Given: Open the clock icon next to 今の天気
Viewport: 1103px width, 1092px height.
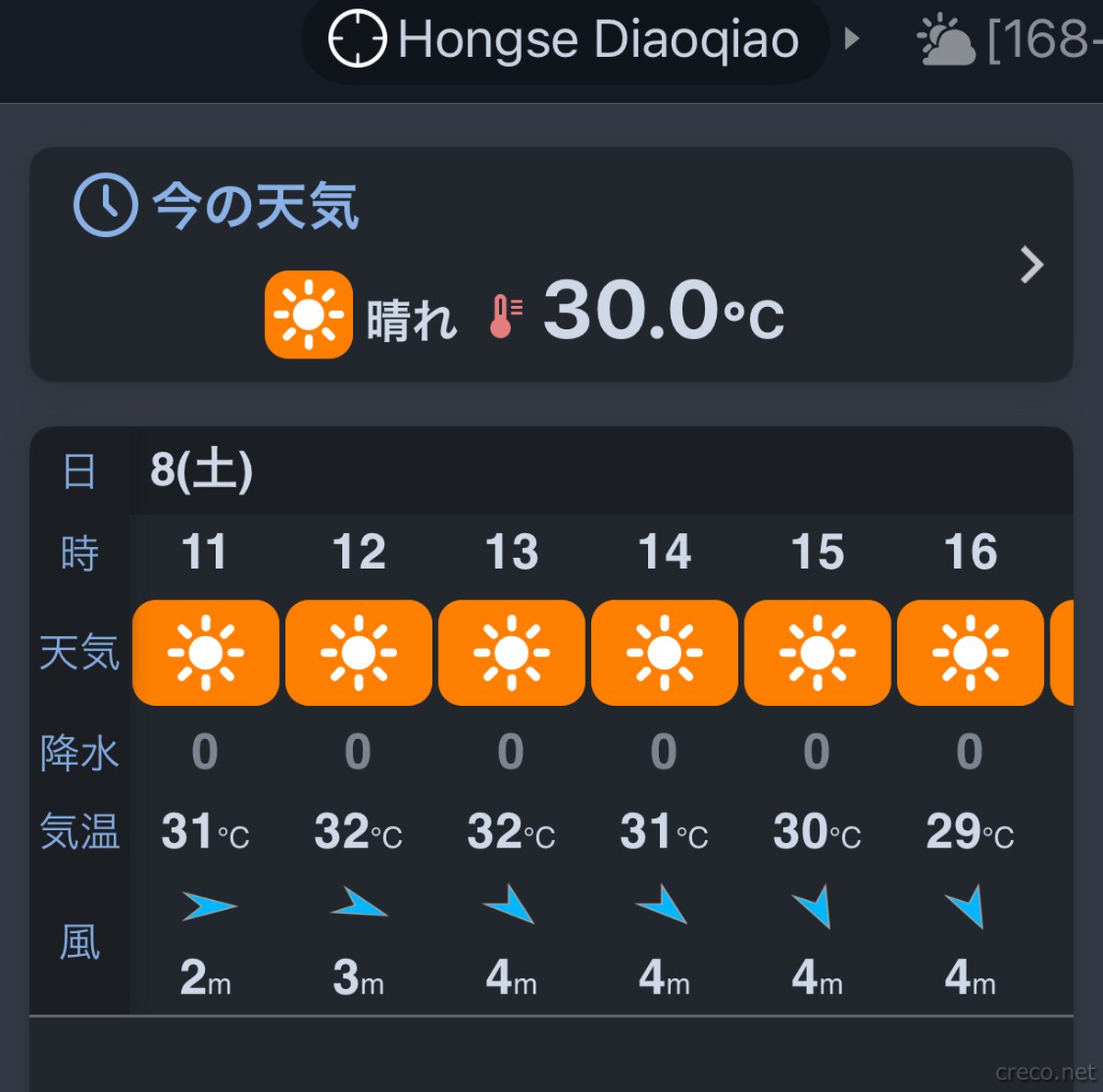Looking at the screenshot, I should click(x=106, y=205).
